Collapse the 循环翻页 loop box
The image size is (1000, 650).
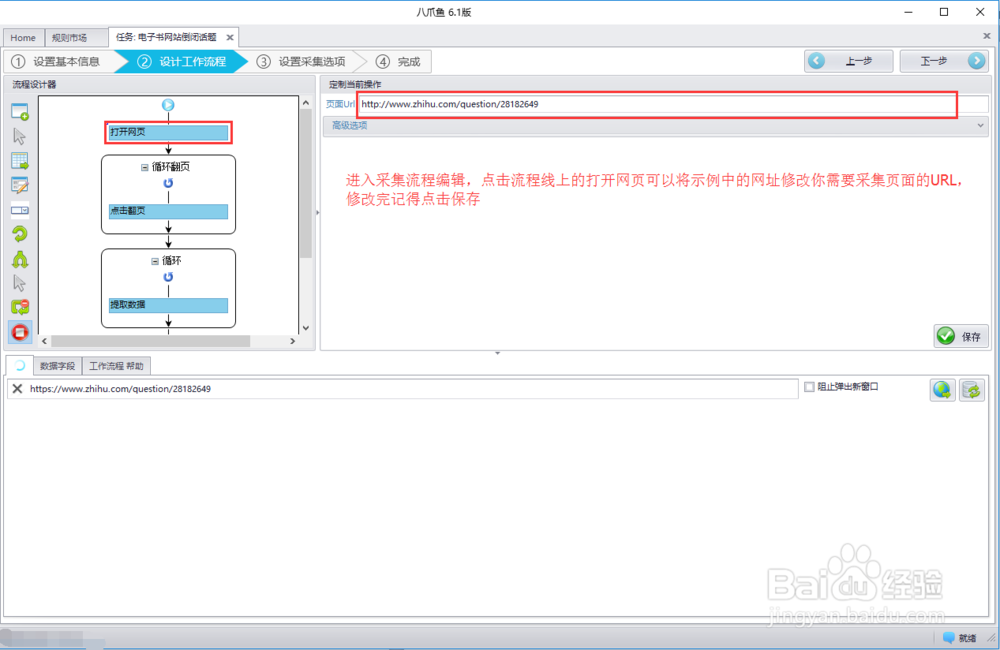[145, 167]
